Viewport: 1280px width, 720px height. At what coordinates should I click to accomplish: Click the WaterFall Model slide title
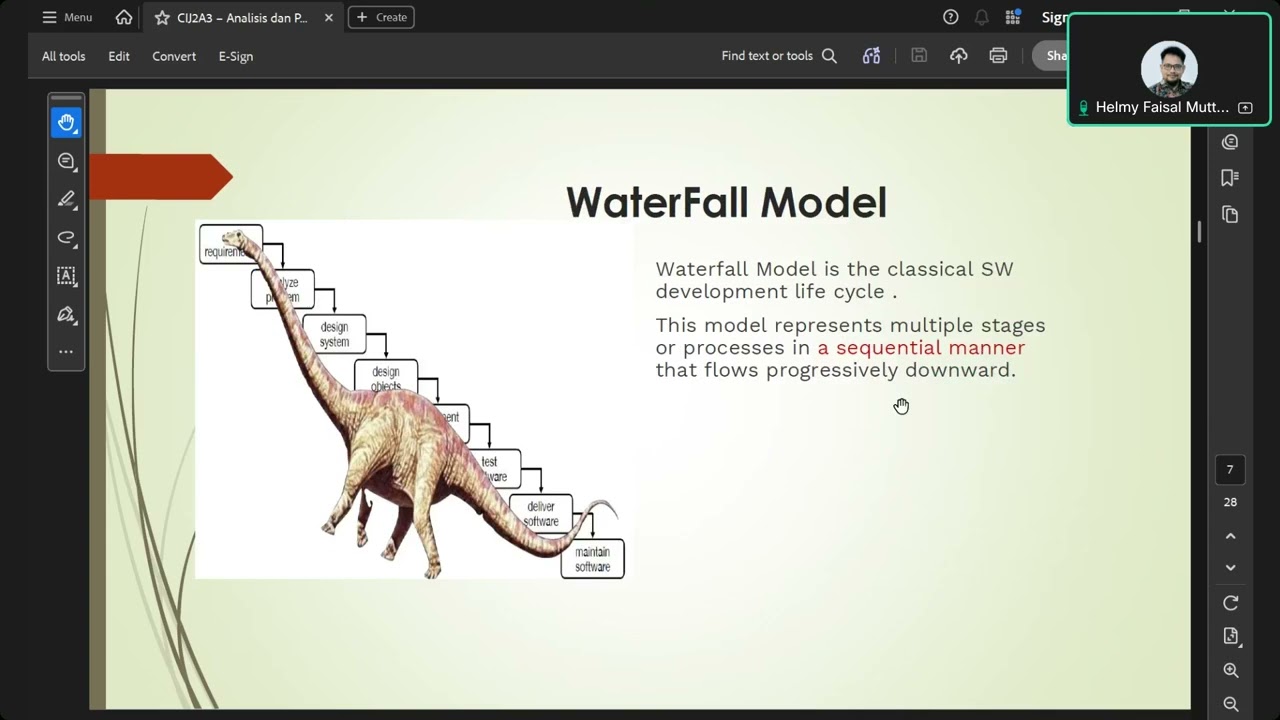coord(726,202)
